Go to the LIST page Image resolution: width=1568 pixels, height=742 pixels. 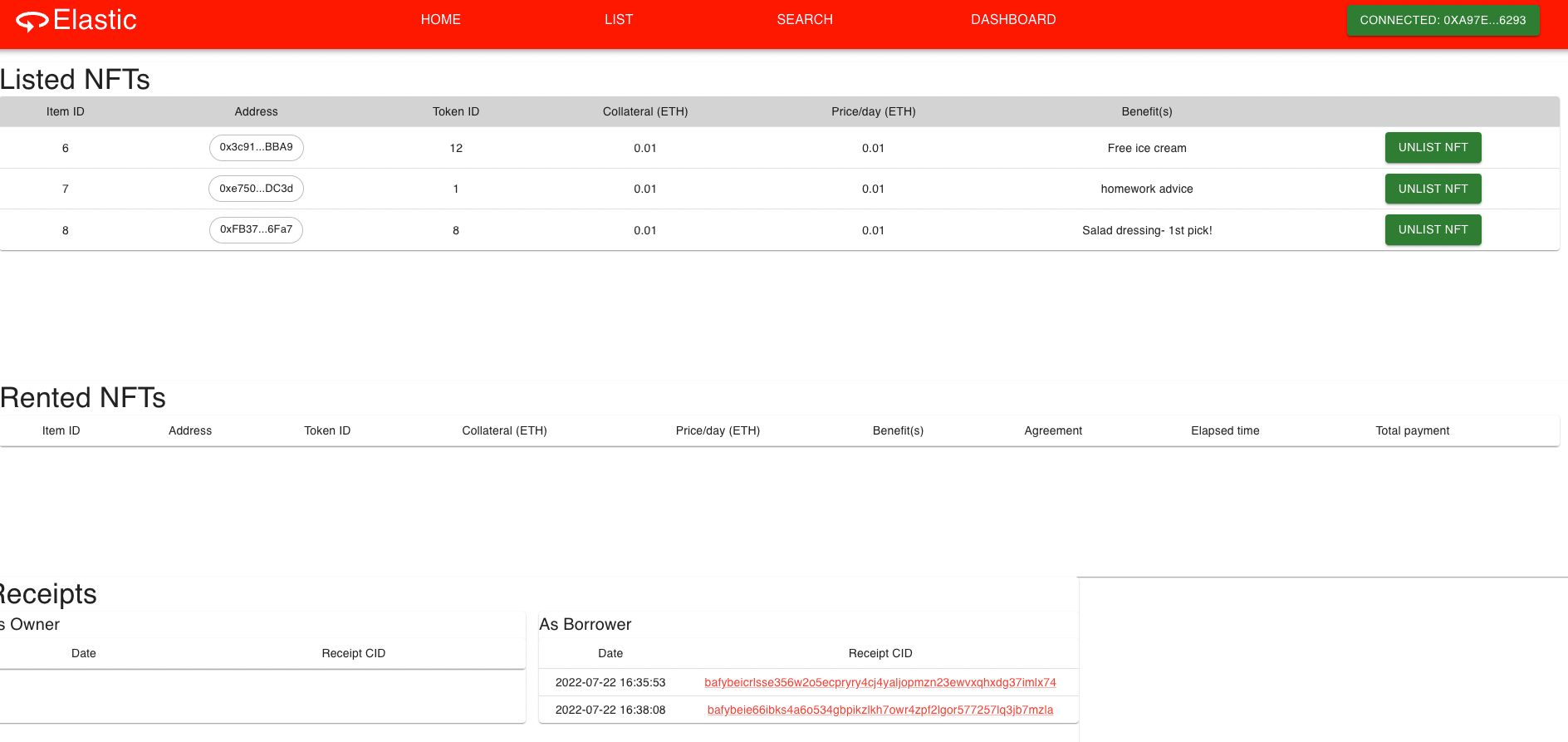point(618,19)
